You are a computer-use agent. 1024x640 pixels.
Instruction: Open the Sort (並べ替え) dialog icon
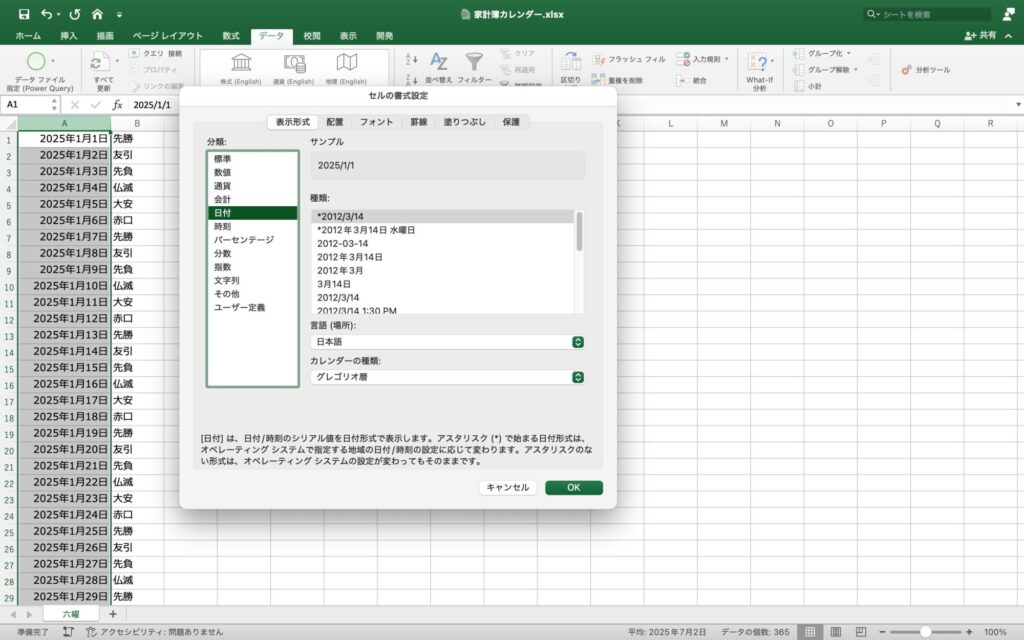[439, 61]
